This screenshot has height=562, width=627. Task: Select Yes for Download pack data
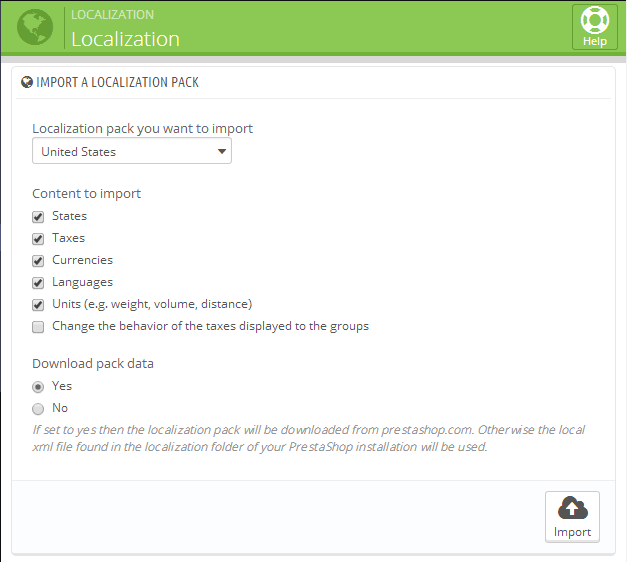(x=38, y=387)
